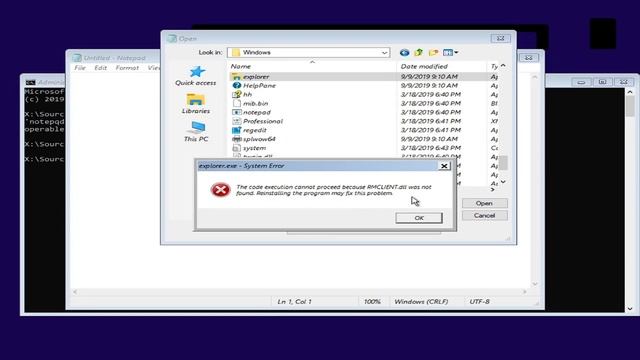Viewport: 640px width, 360px height.
Task: Click the Notepad title bar icon
Action: 77,58
